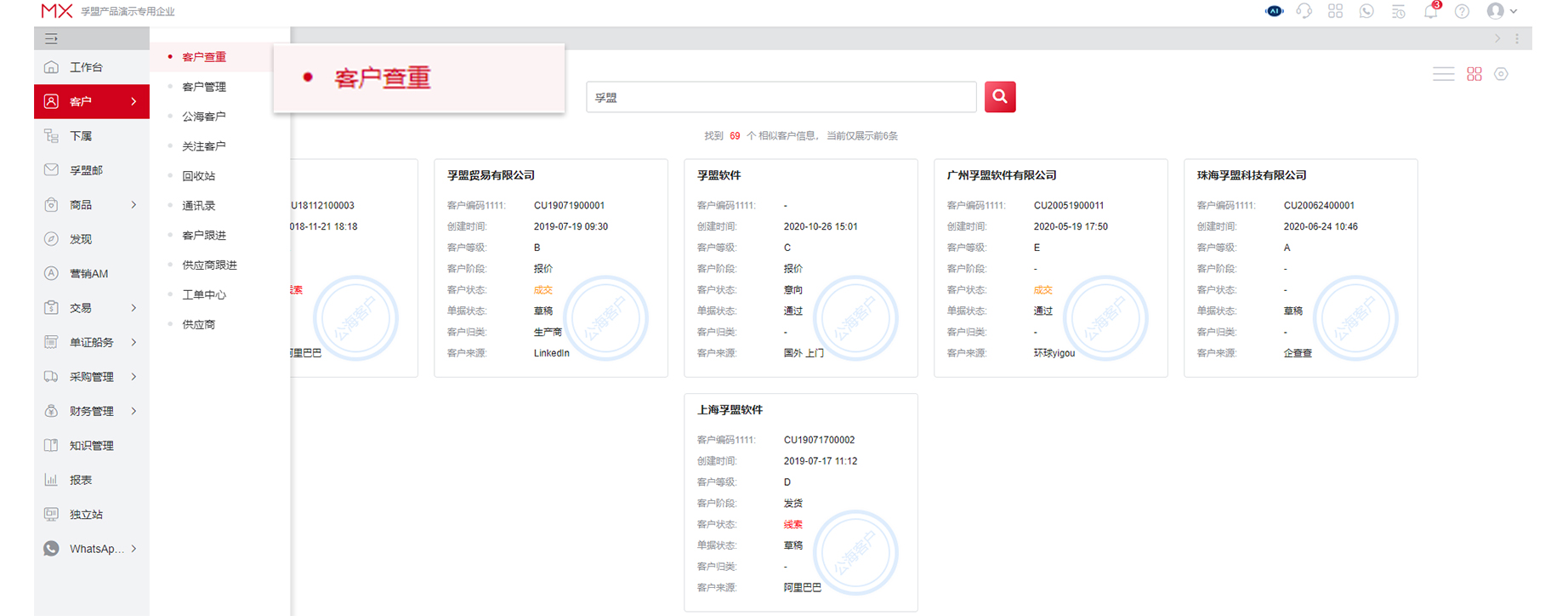This screenshot has height=616, width=1568.
Task: Open the apps grid in top bar
Action: (1336, 11)
